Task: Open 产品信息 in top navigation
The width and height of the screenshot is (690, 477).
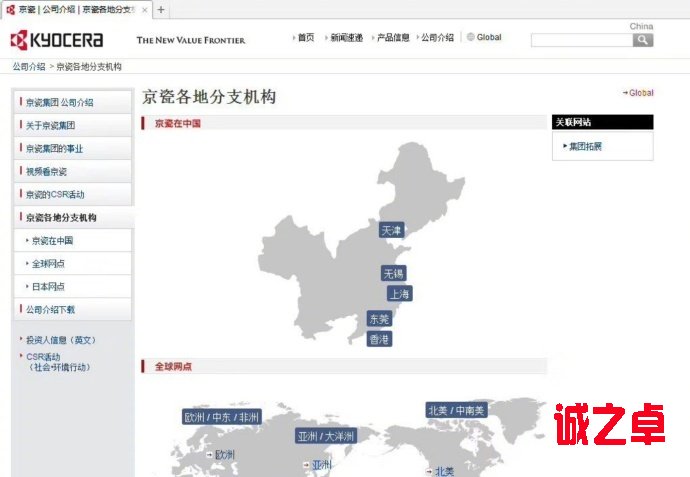Action: pyautogui.click(x=393, y=37)
